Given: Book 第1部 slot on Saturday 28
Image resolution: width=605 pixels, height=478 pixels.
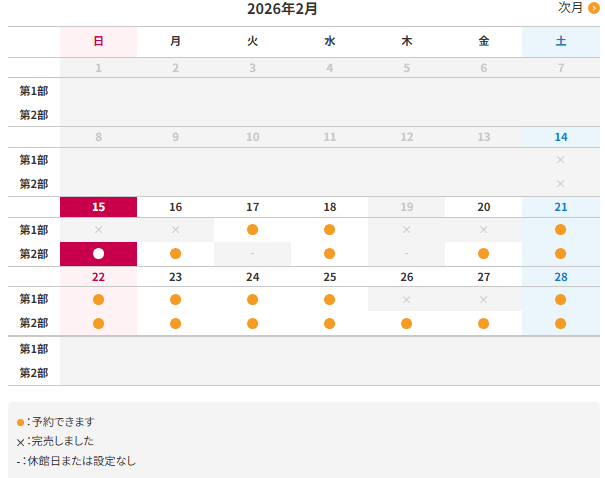Looking at the screenshot, I should (x=560, y=299).
